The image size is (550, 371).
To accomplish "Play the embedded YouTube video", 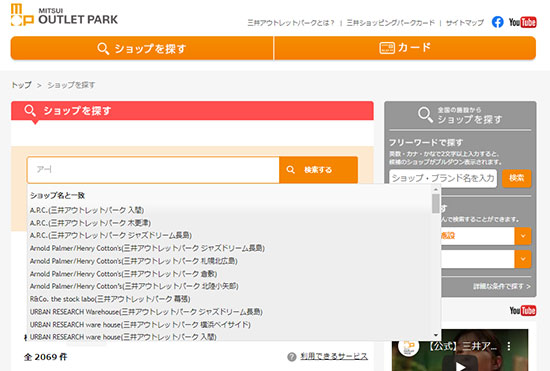I will [x=460, y=365].
